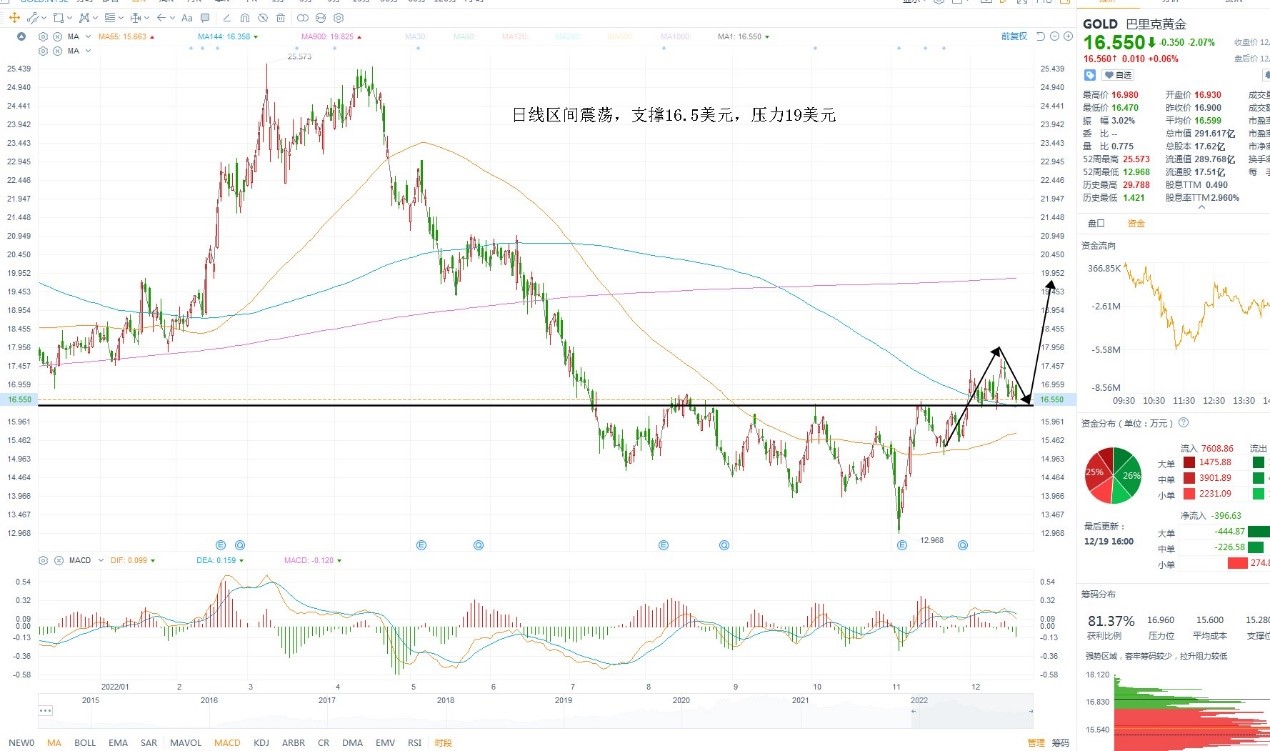The width and height of the screenshot is (1270, 751).
Task: Select the 盘口 tab in right panel
Action: pos(1096,223)
